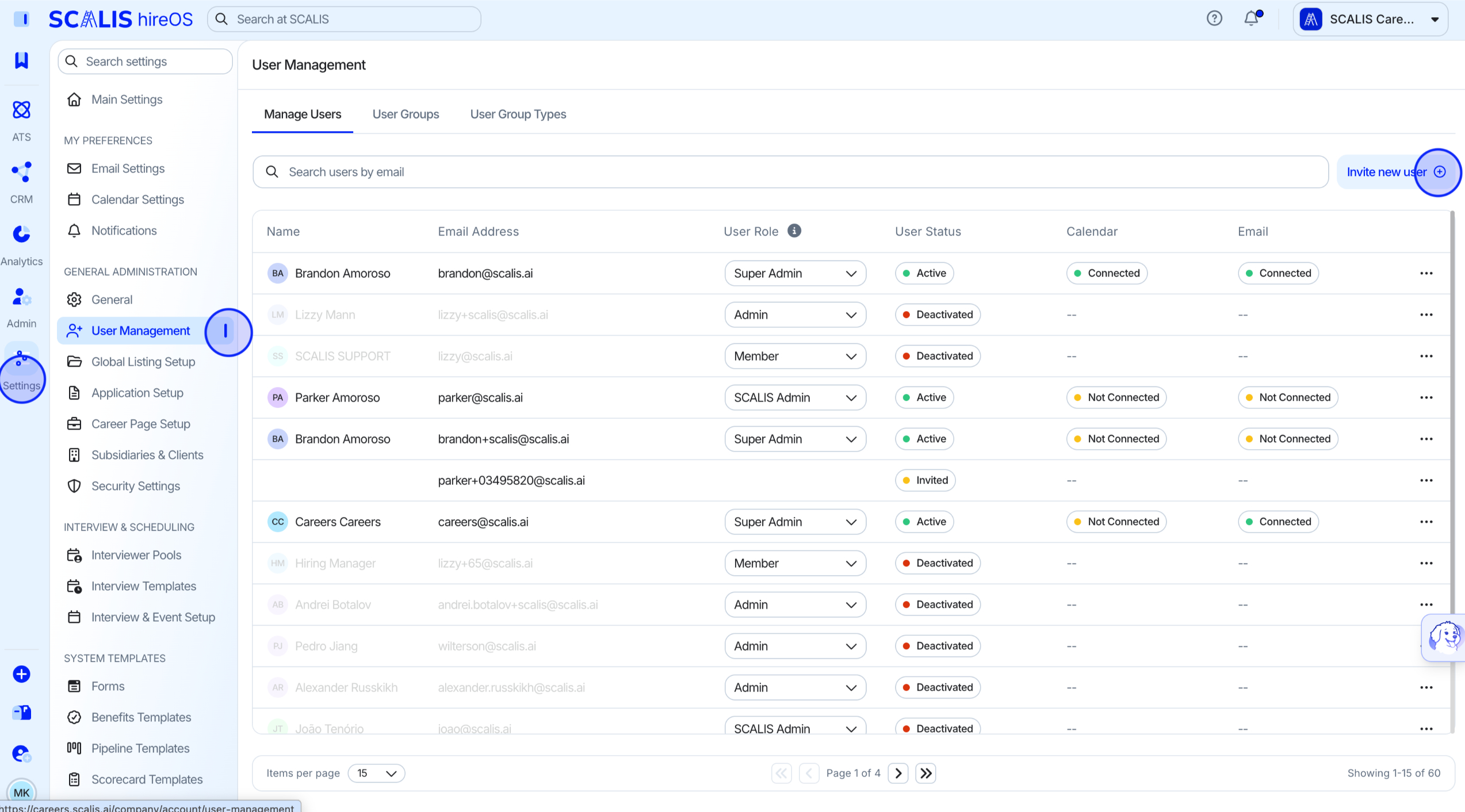
Task: Open the CRM module icon
Action: tap(21, 172)
